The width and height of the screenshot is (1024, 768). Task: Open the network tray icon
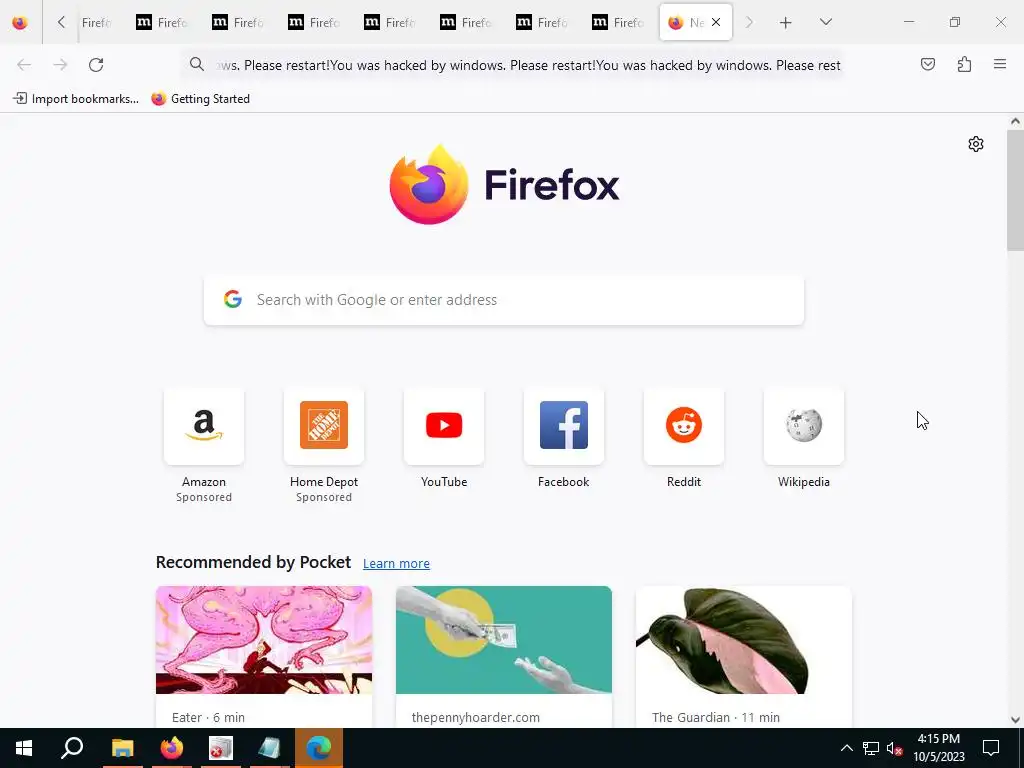(x=871, y=748)
